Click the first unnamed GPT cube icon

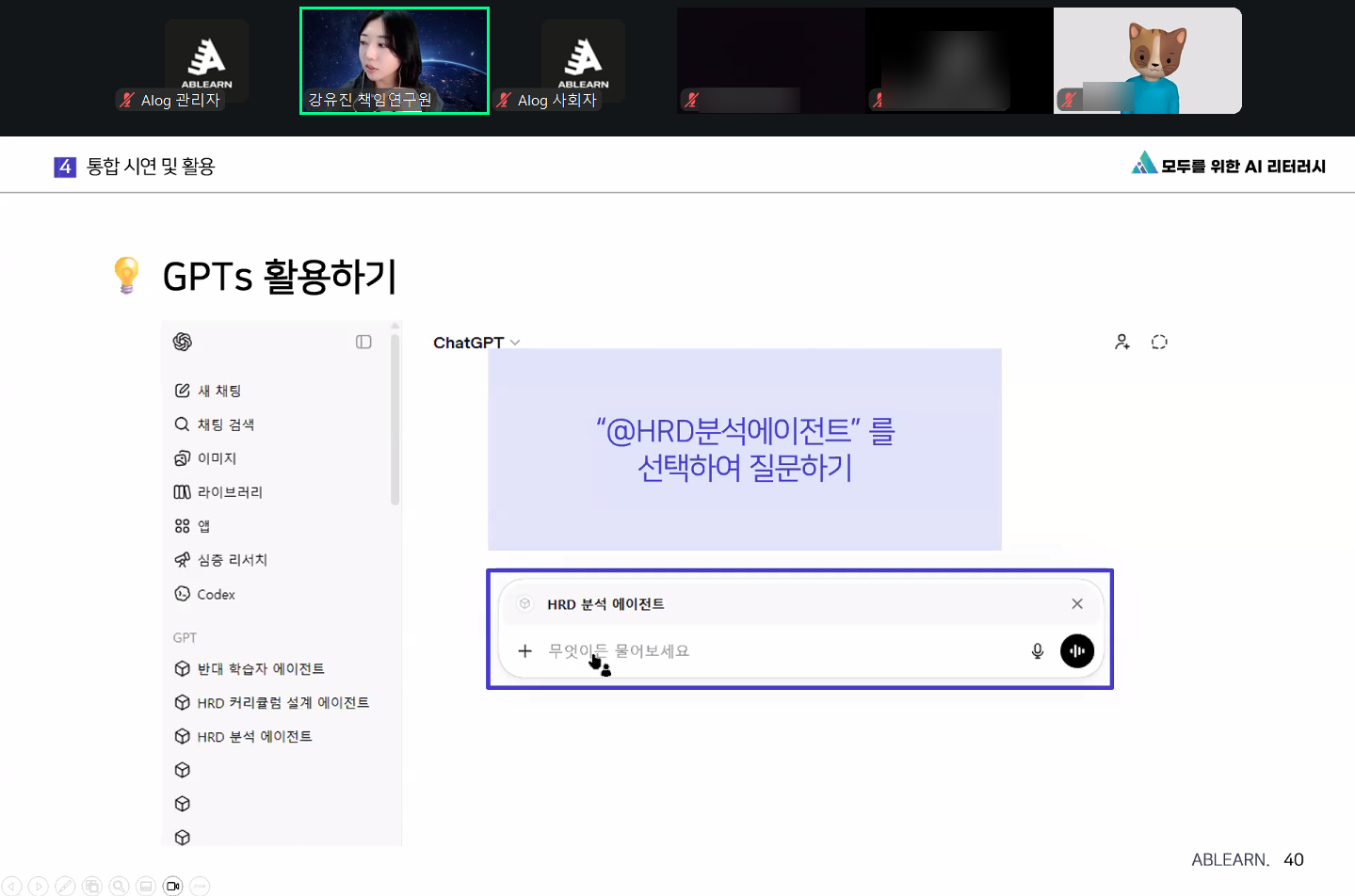point(183,770)
